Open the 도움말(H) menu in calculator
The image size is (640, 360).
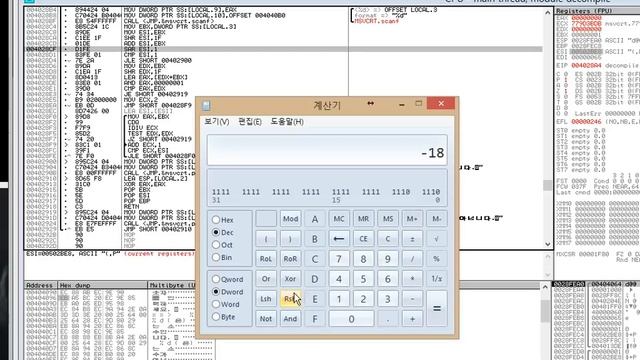coord(287,122)
